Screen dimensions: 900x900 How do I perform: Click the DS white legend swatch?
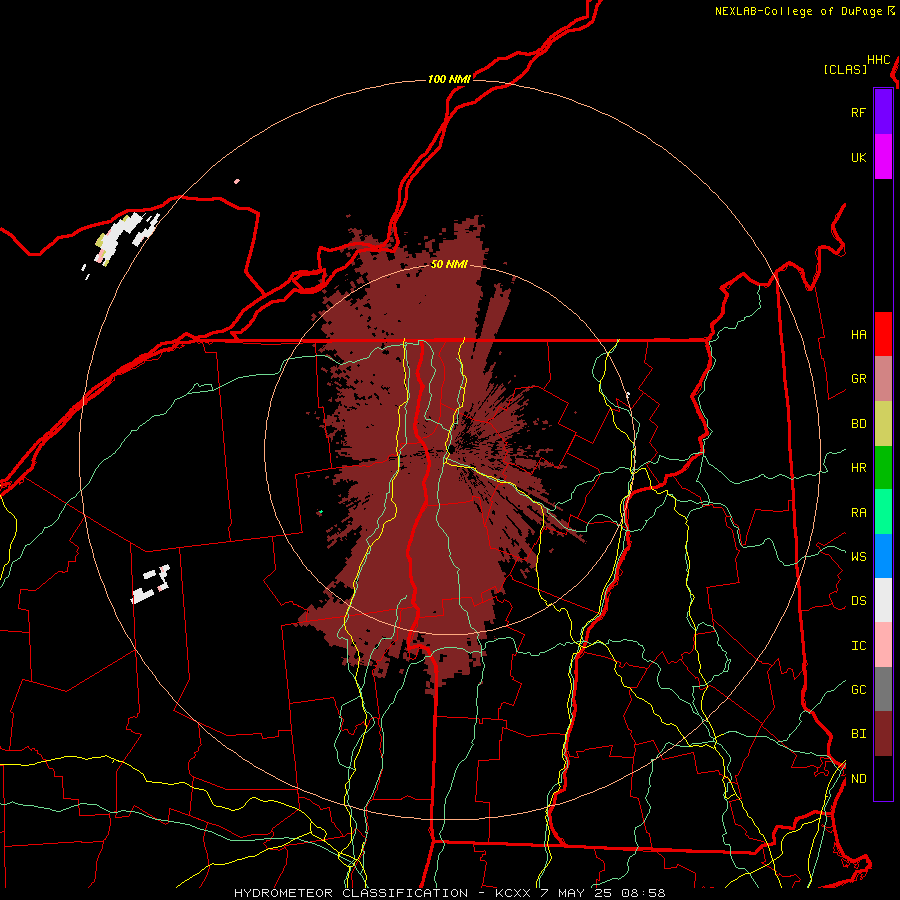[x=883, y=600]
